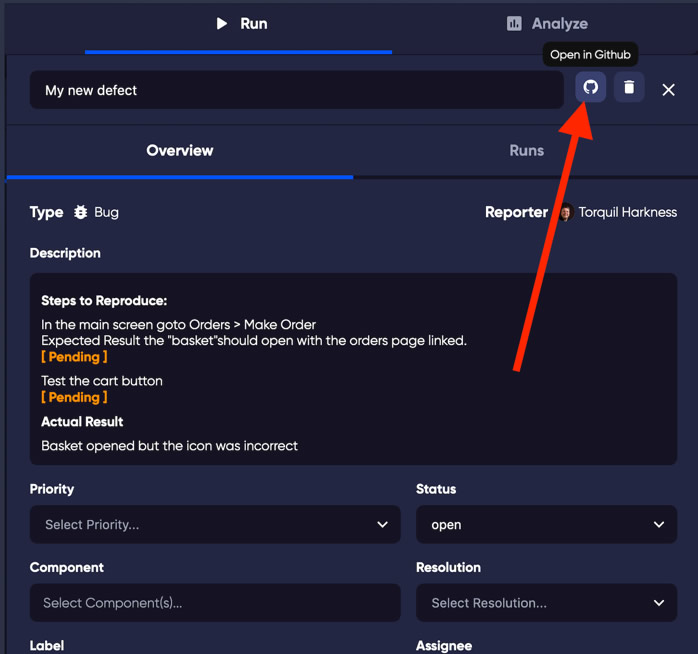The width and height of the screenshot is (698, 654).
Task: Open the Select Resolution dropdown
Action: (x=546, y=603)
